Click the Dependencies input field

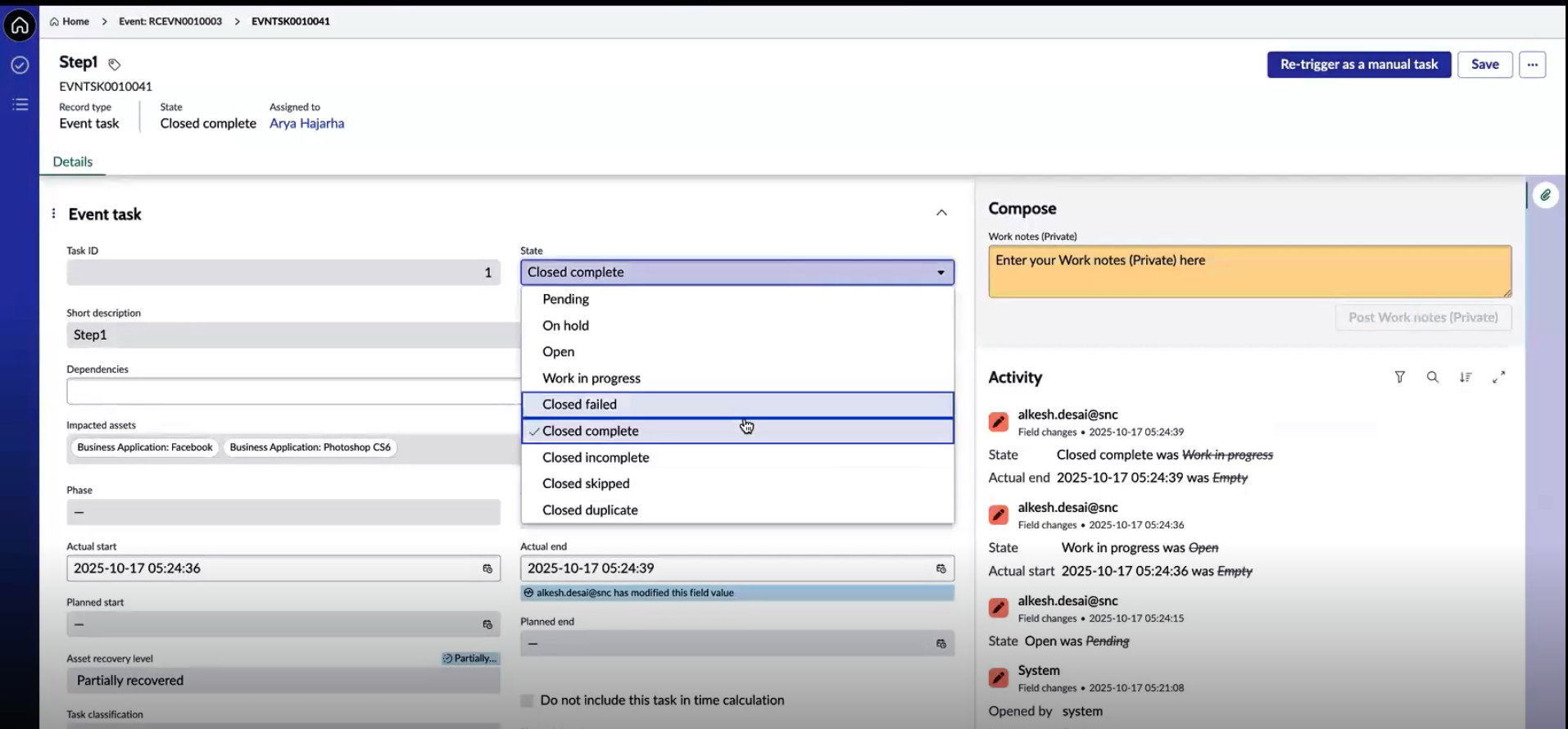tap(293, 392)
